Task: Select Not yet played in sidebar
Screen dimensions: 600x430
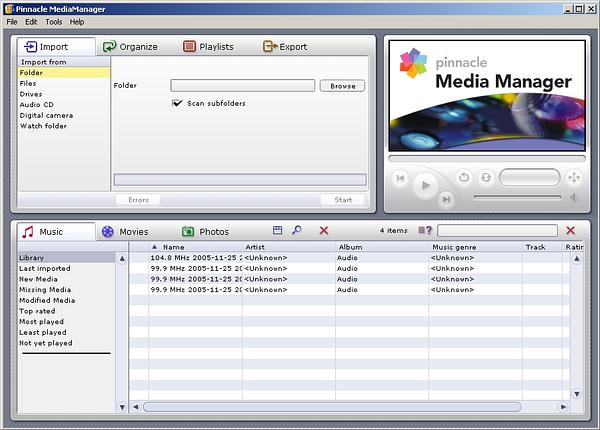Action: pyautogui.click(x=67, y=343)
